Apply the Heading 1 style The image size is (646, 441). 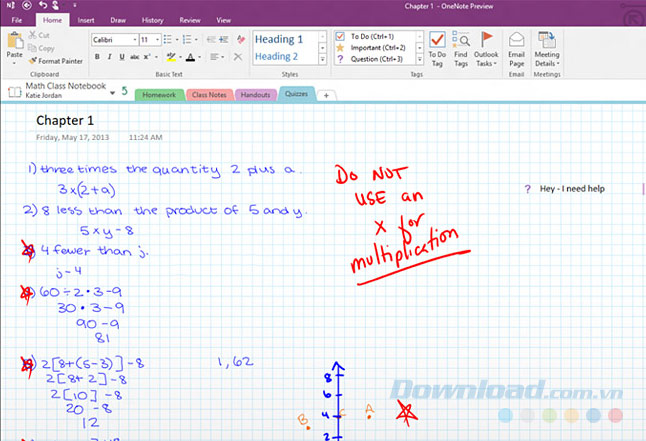tap(279, 39)
